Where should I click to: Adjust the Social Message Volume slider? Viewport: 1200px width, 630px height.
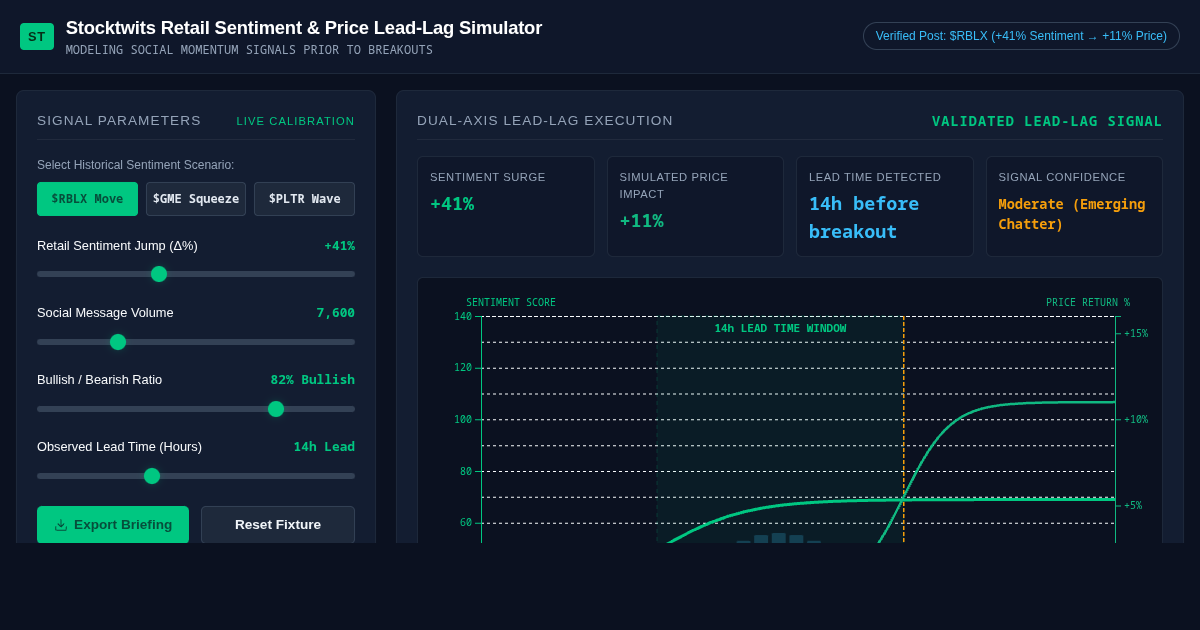[196, 342]
